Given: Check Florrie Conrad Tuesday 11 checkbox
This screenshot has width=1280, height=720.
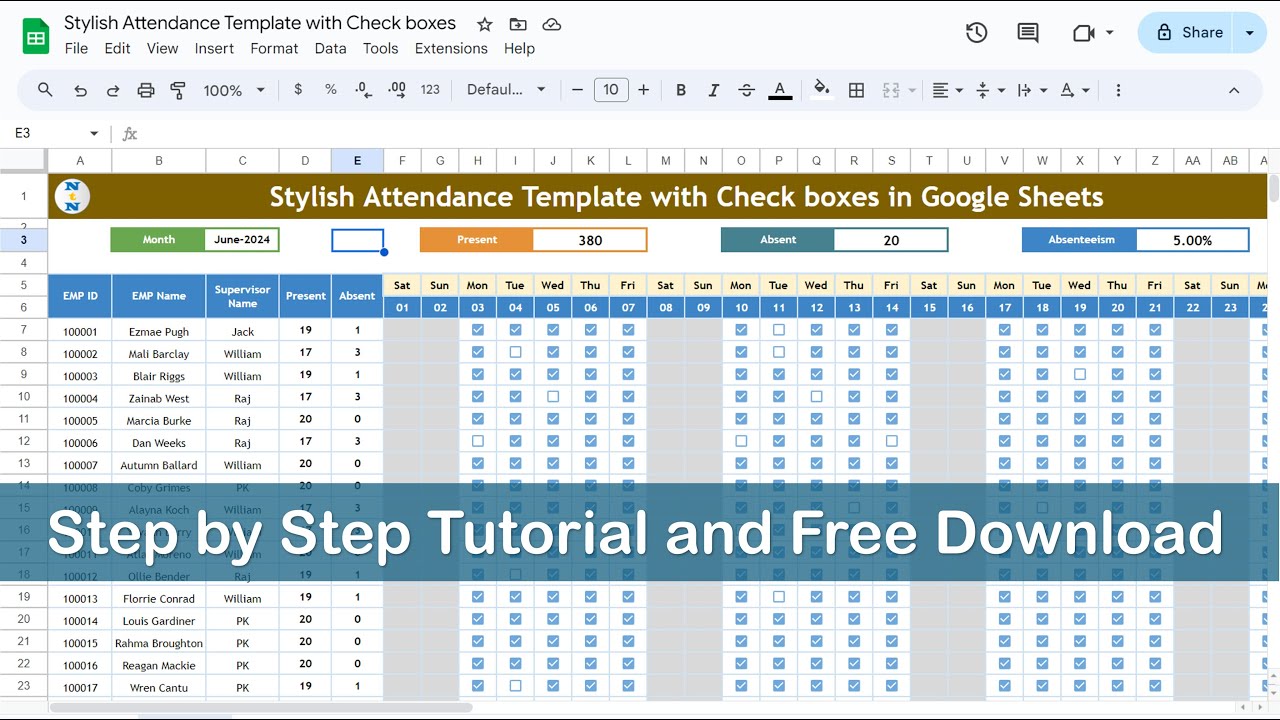Looking at the screenshot, I should [779, 597].
